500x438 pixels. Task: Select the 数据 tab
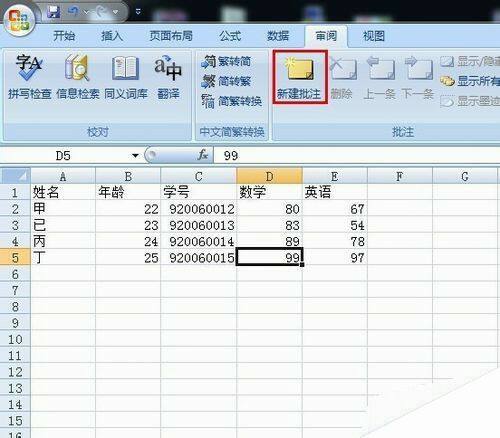(x=278, y=35)
